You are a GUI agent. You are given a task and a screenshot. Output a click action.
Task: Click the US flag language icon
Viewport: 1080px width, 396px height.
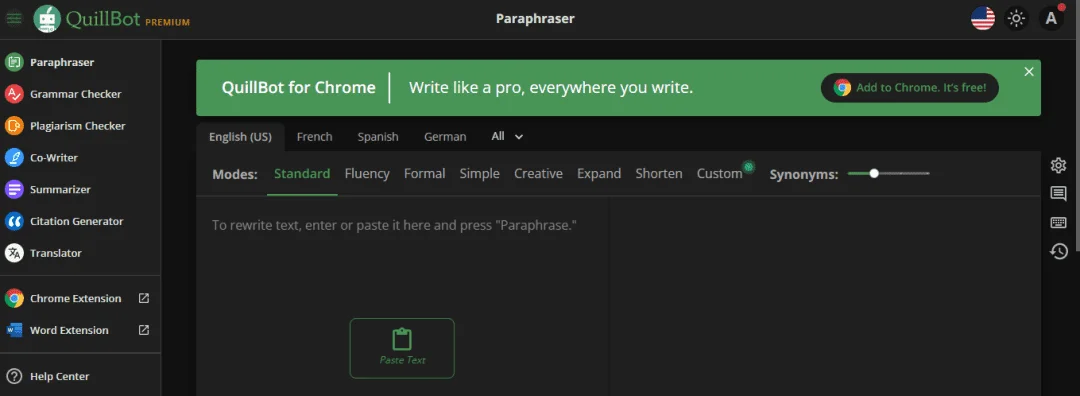tap(983, 19)
